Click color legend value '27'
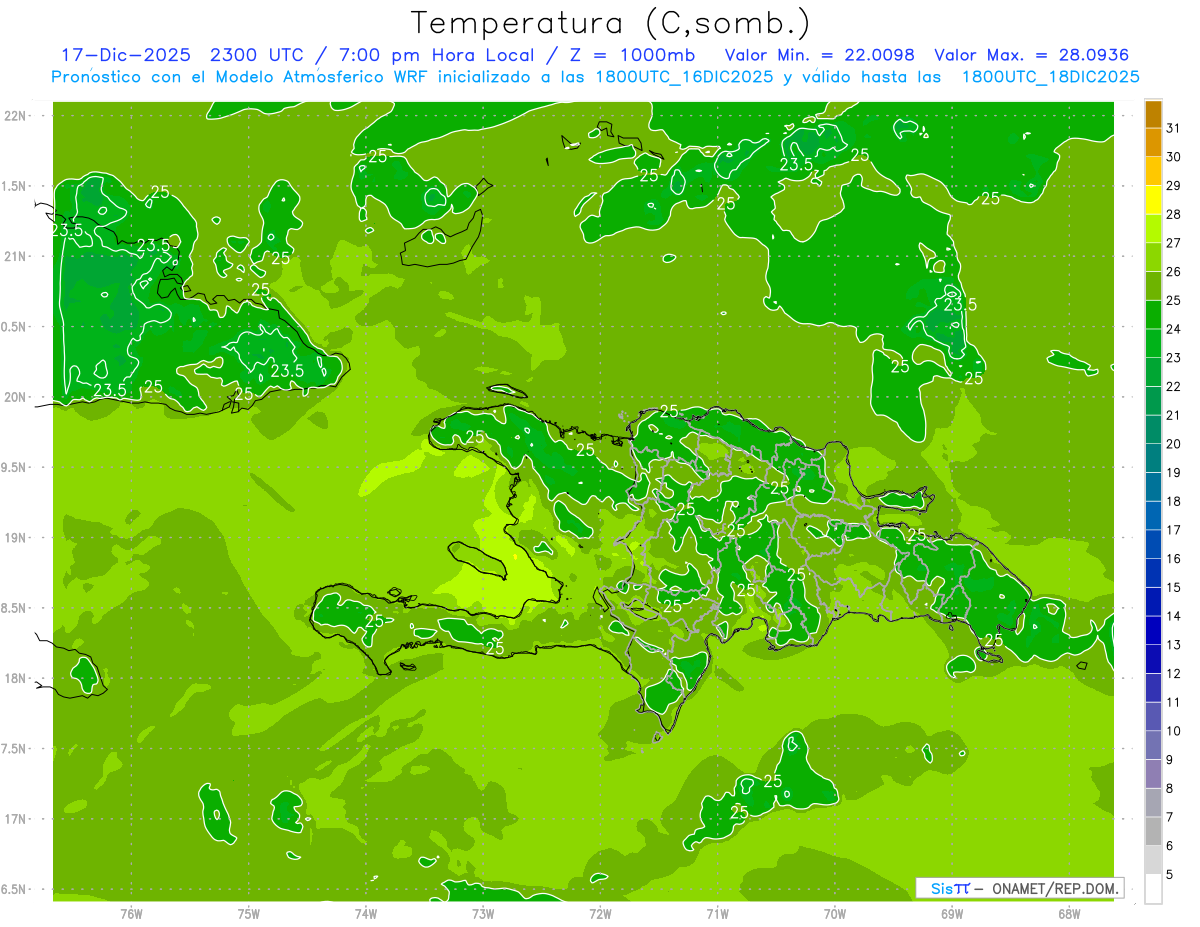Screen dimensions: 1200x927 pos(1174,242)
